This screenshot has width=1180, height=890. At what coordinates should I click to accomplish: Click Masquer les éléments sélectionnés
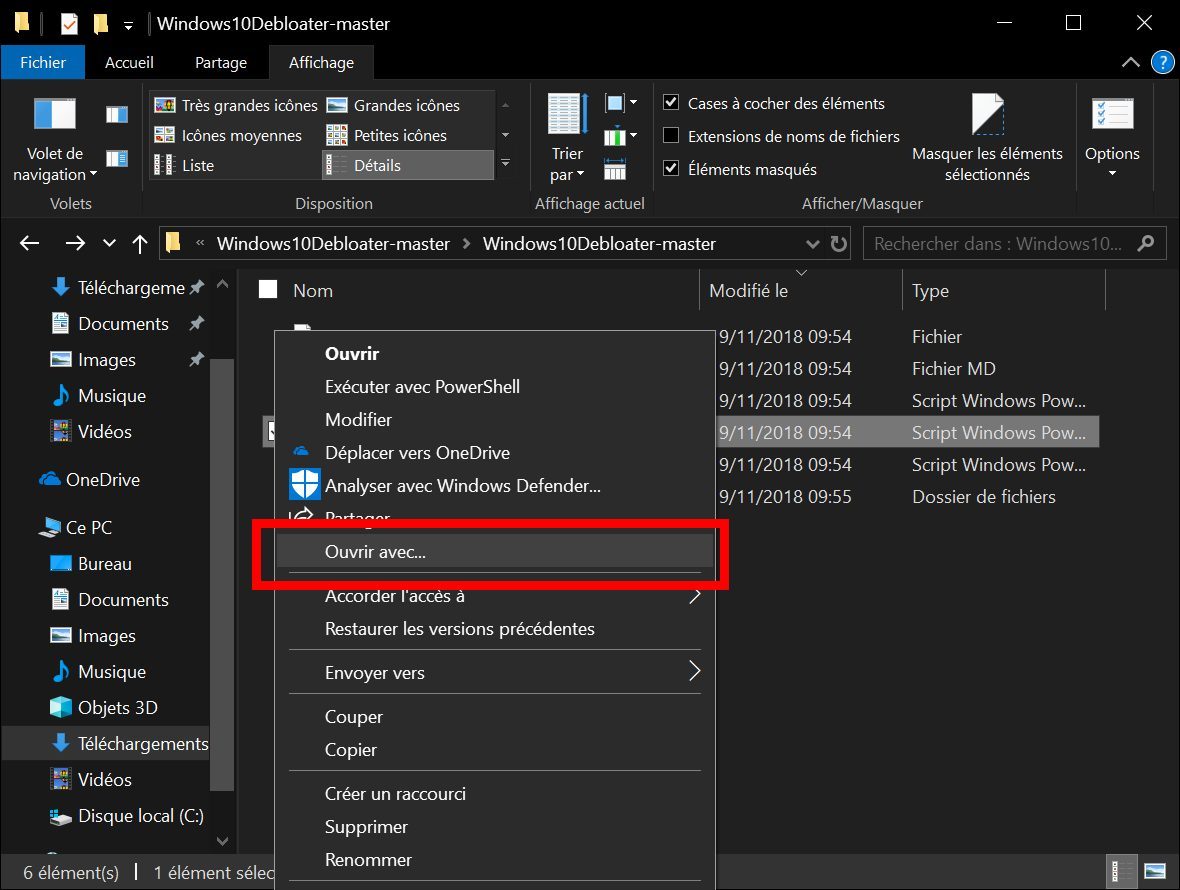[x=987, y=138]
